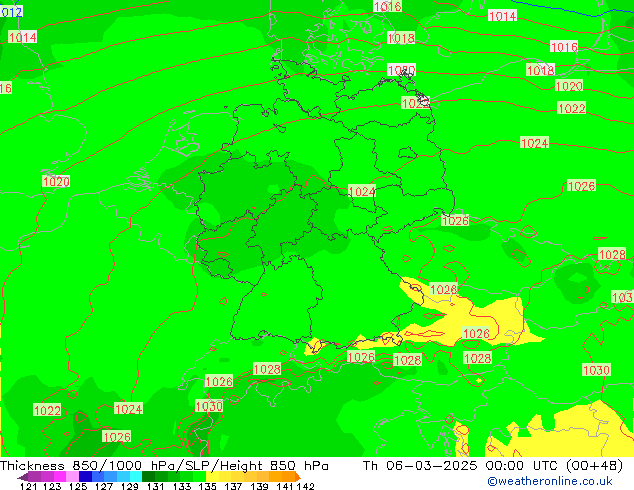Viewport: 634px width, 490px height.
Task: Select the dark blue legend swatch at 125
Action: pos(85,476)
